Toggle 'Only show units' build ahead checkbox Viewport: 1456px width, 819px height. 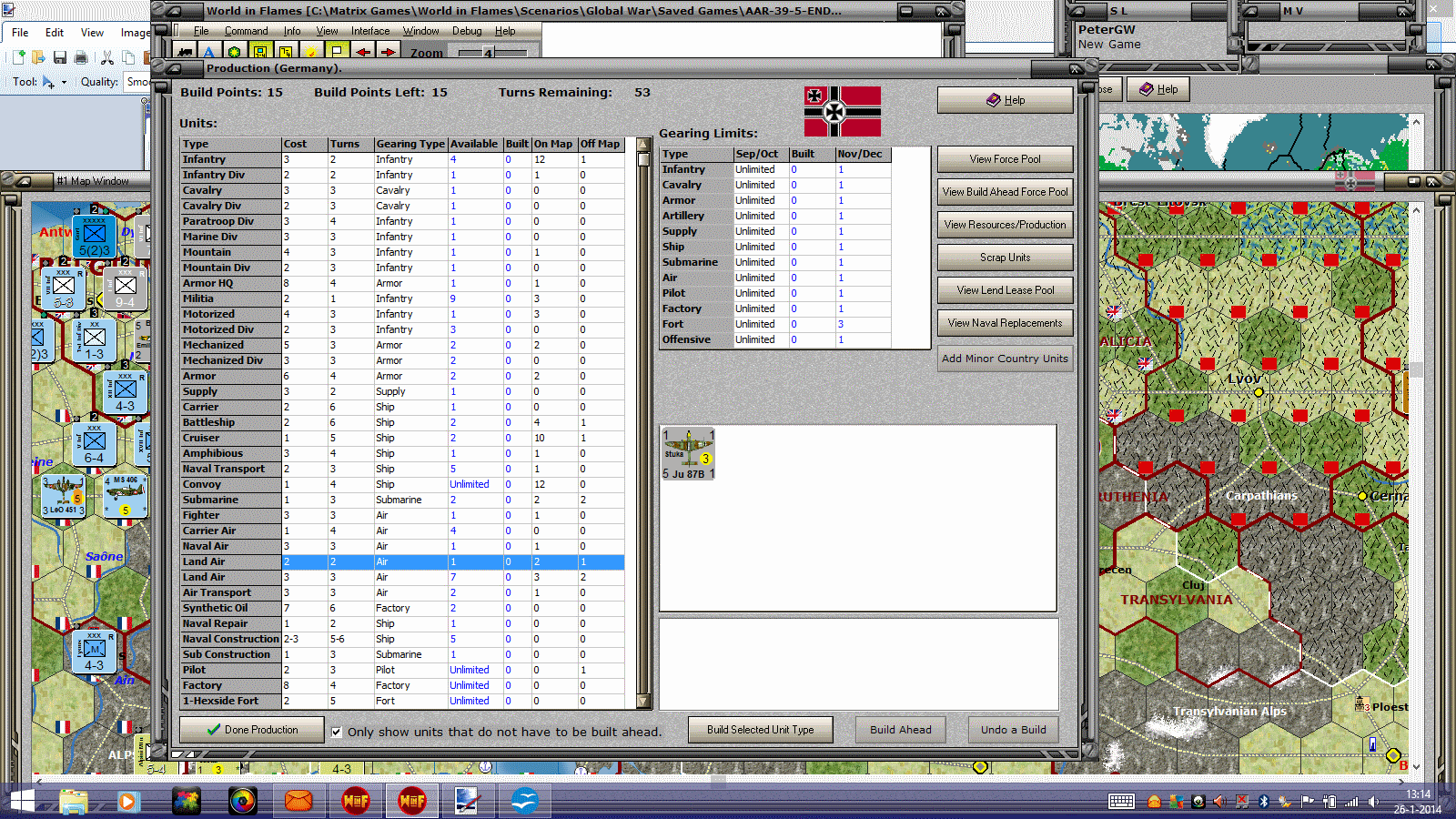336,732
